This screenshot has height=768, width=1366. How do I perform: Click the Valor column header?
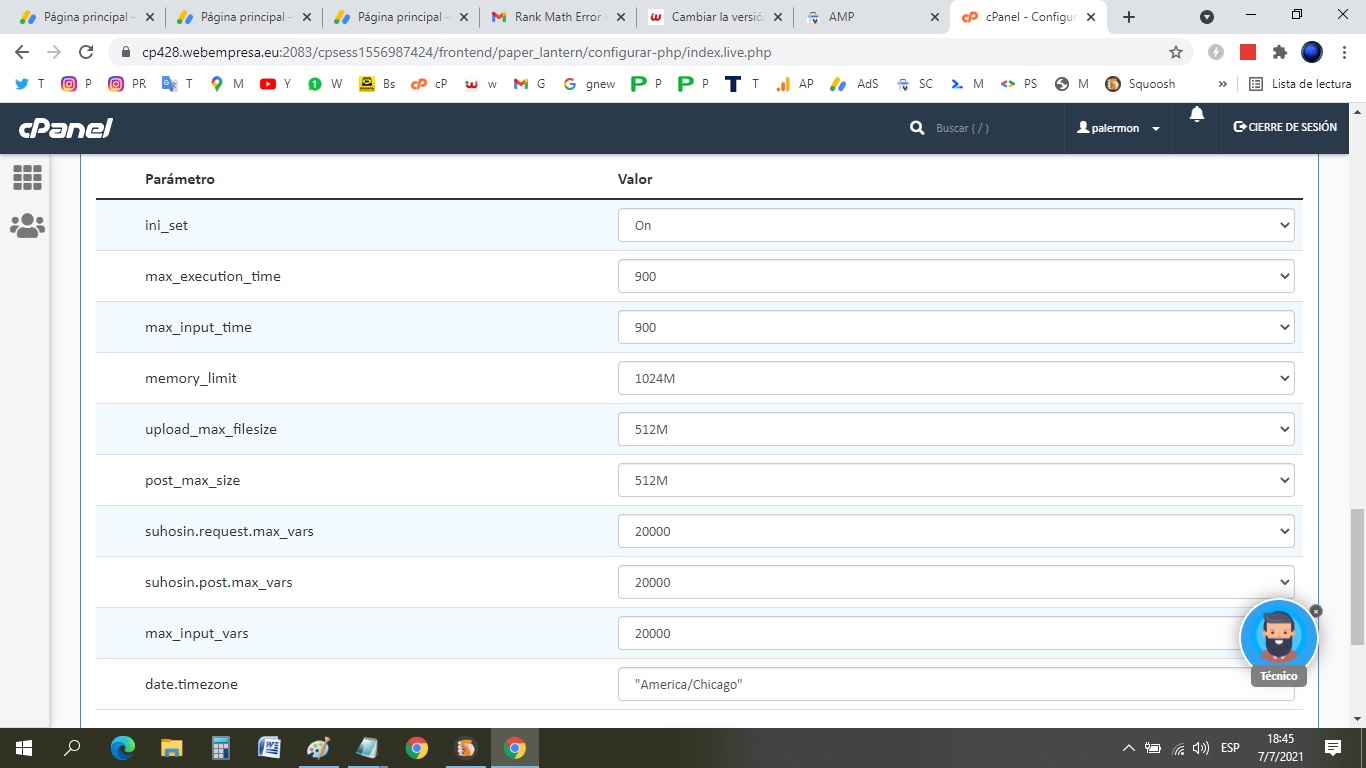[x=635, y=179]
